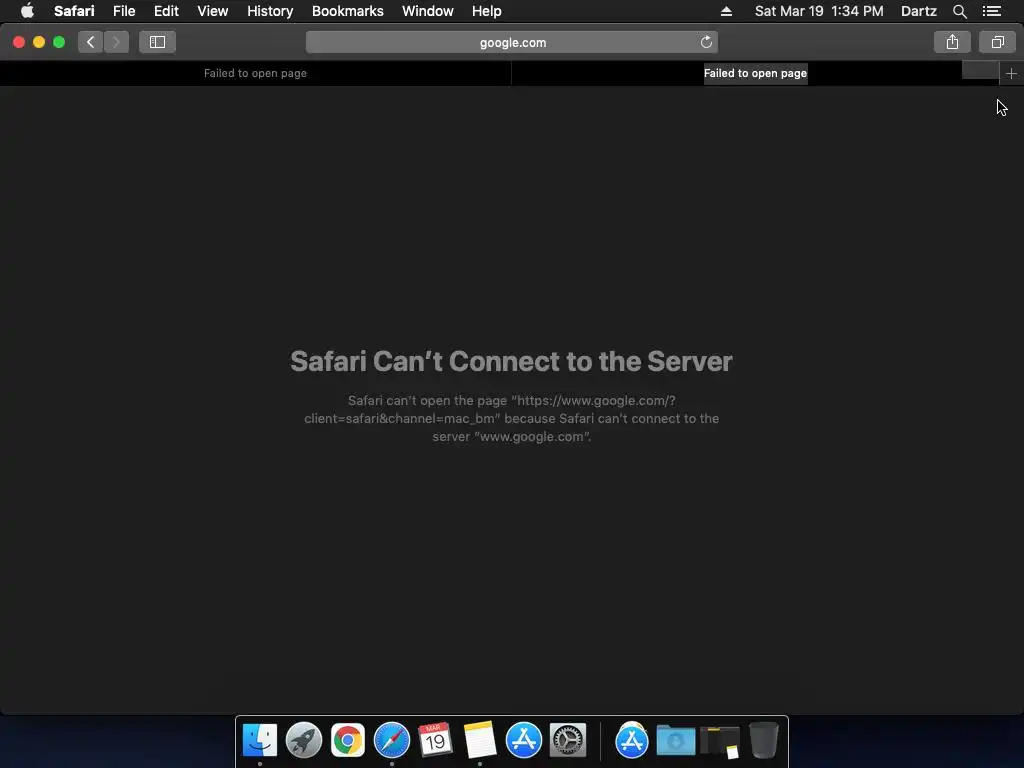Screen dimensions: 1024x768
Task: Open Finder from the Dock
Action: pyautogui.click(x=260, y=740)
